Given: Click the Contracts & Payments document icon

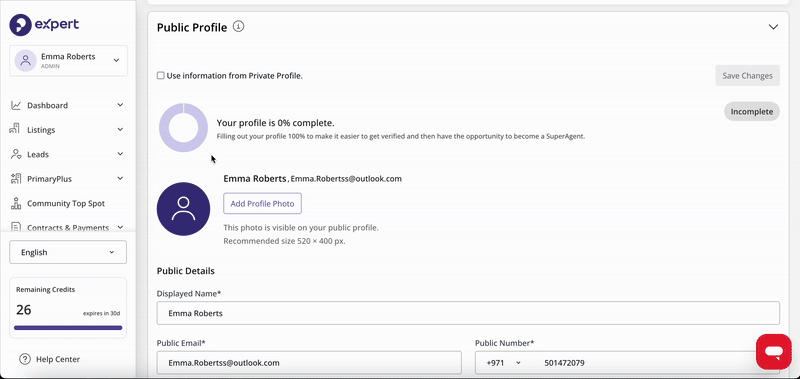Looking at the screenshot, I should [16, 227].
